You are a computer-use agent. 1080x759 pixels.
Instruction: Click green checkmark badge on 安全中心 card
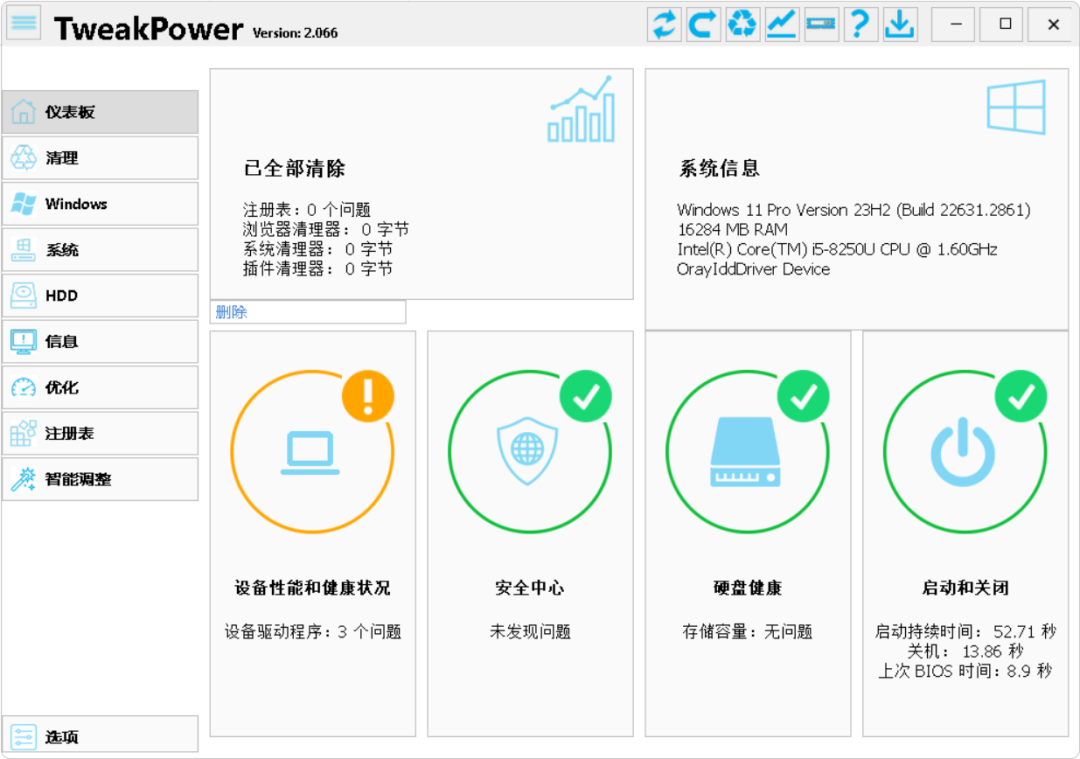click(585, 396)
